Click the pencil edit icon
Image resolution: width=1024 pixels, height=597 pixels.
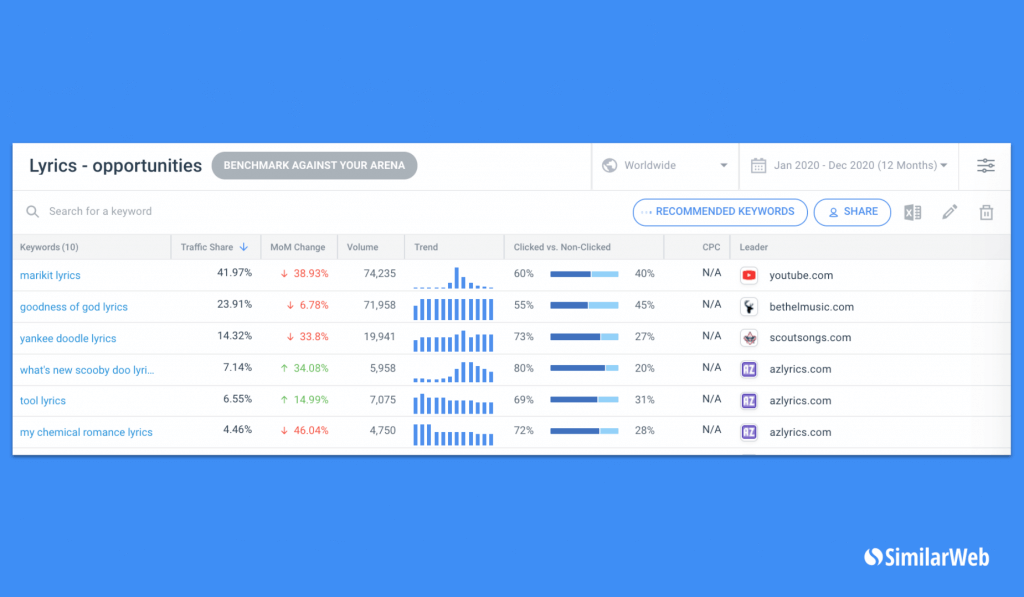(949, 212)
